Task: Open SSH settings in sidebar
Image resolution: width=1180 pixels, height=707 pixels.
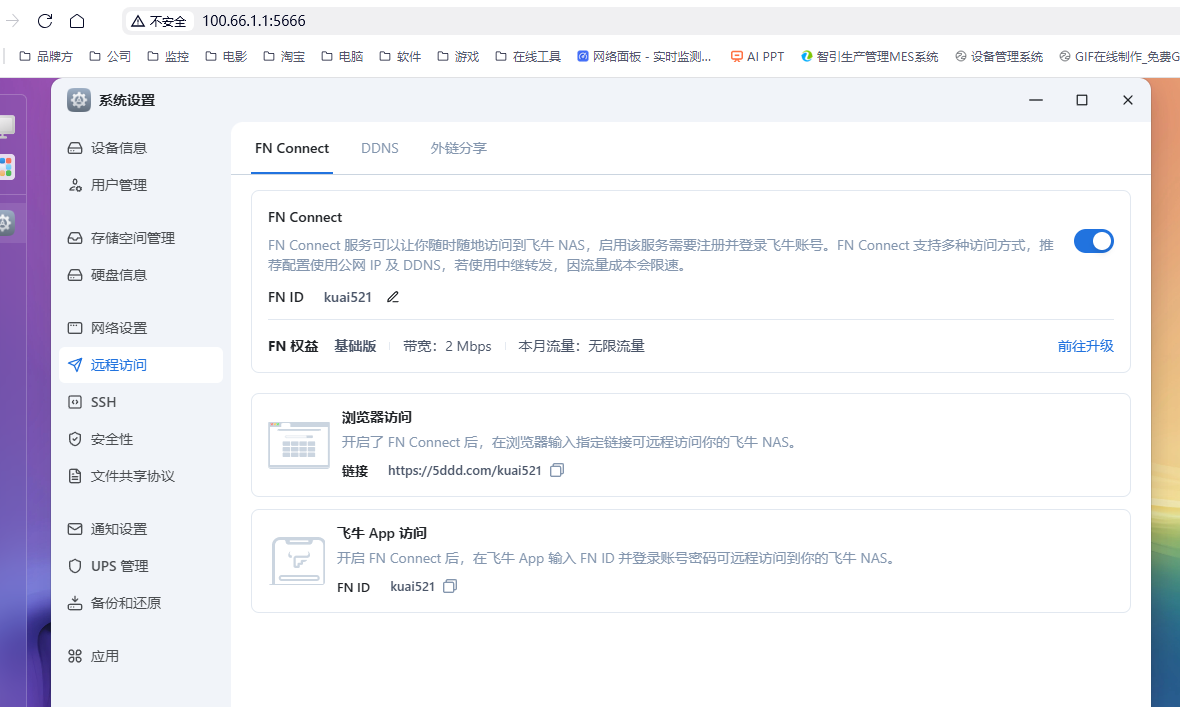Action: click(141, 402)
